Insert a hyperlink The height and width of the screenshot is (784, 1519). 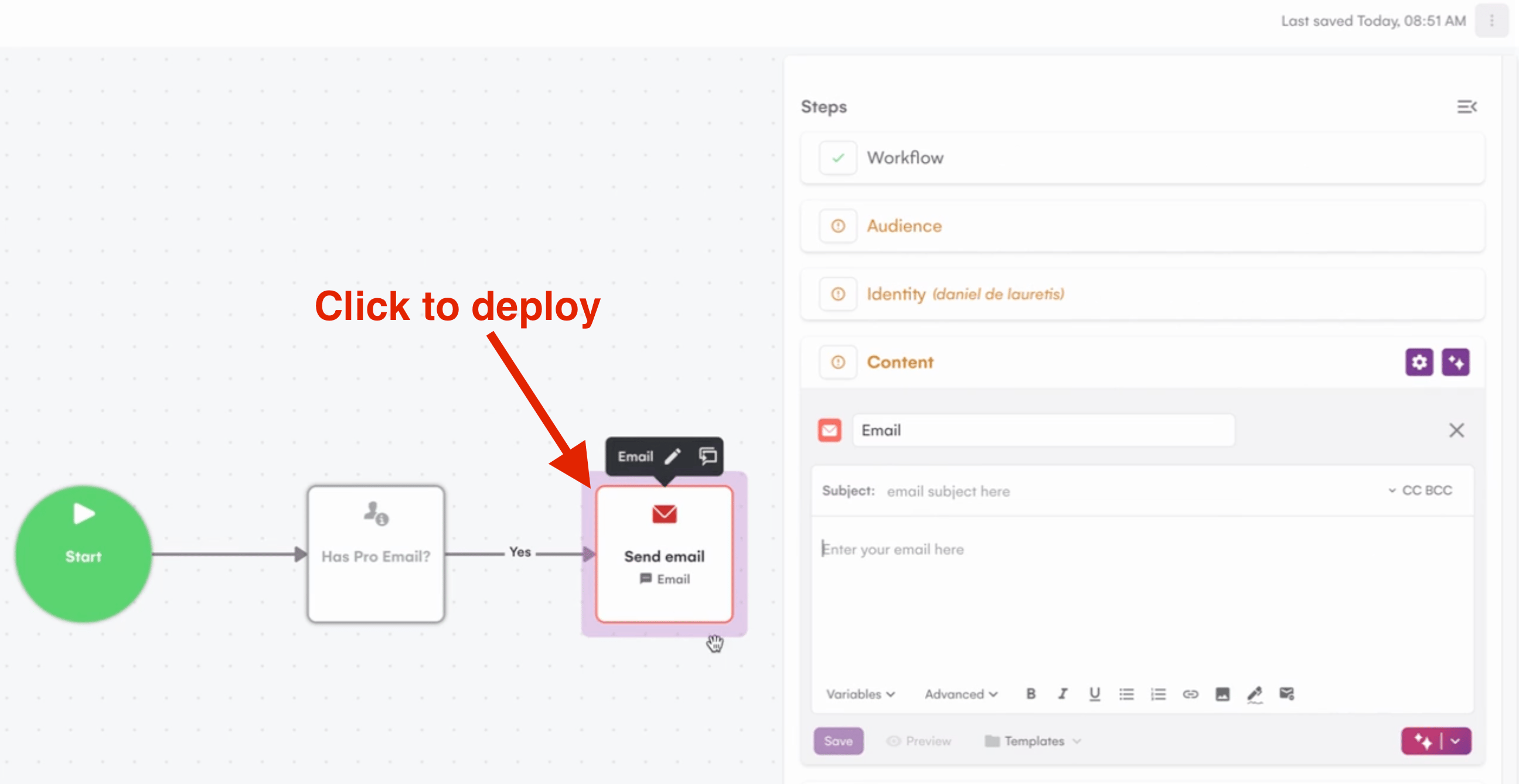pos(1190,694)
